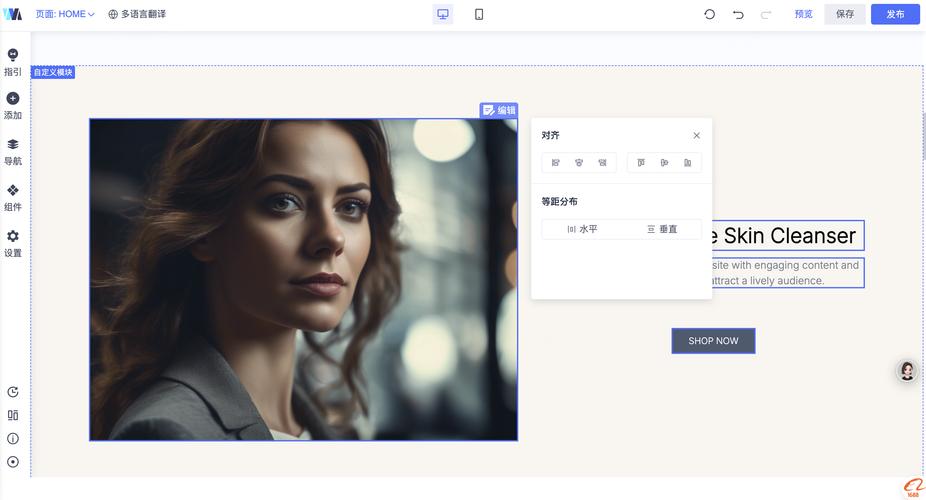The height and width of the screenshot is (500, 926).
Task: Open the 页面: HOME page dropdown
Action: point(65,14)
